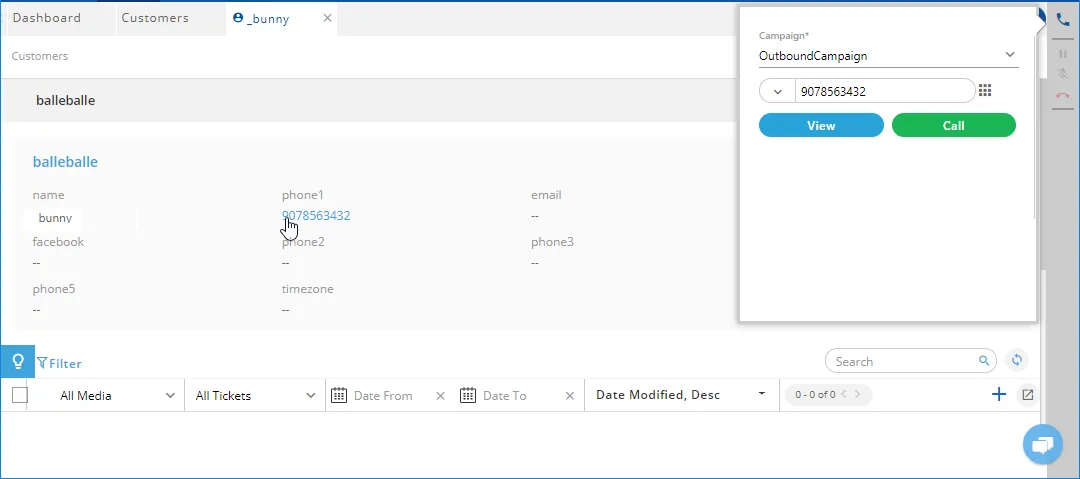The height and width of the screenshot is (479, 1080).
Task: Switch to the Customers tab
Action: coord(155,18)
